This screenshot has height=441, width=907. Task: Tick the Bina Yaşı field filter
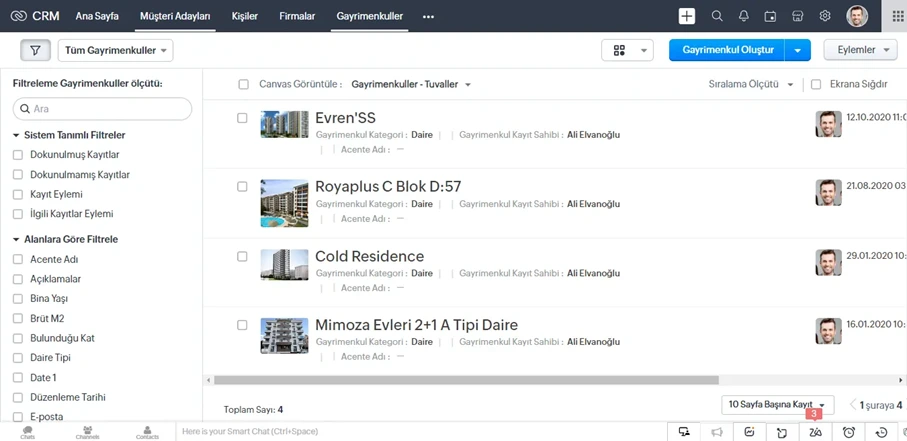pyautogui.click(x=18, y=299)
